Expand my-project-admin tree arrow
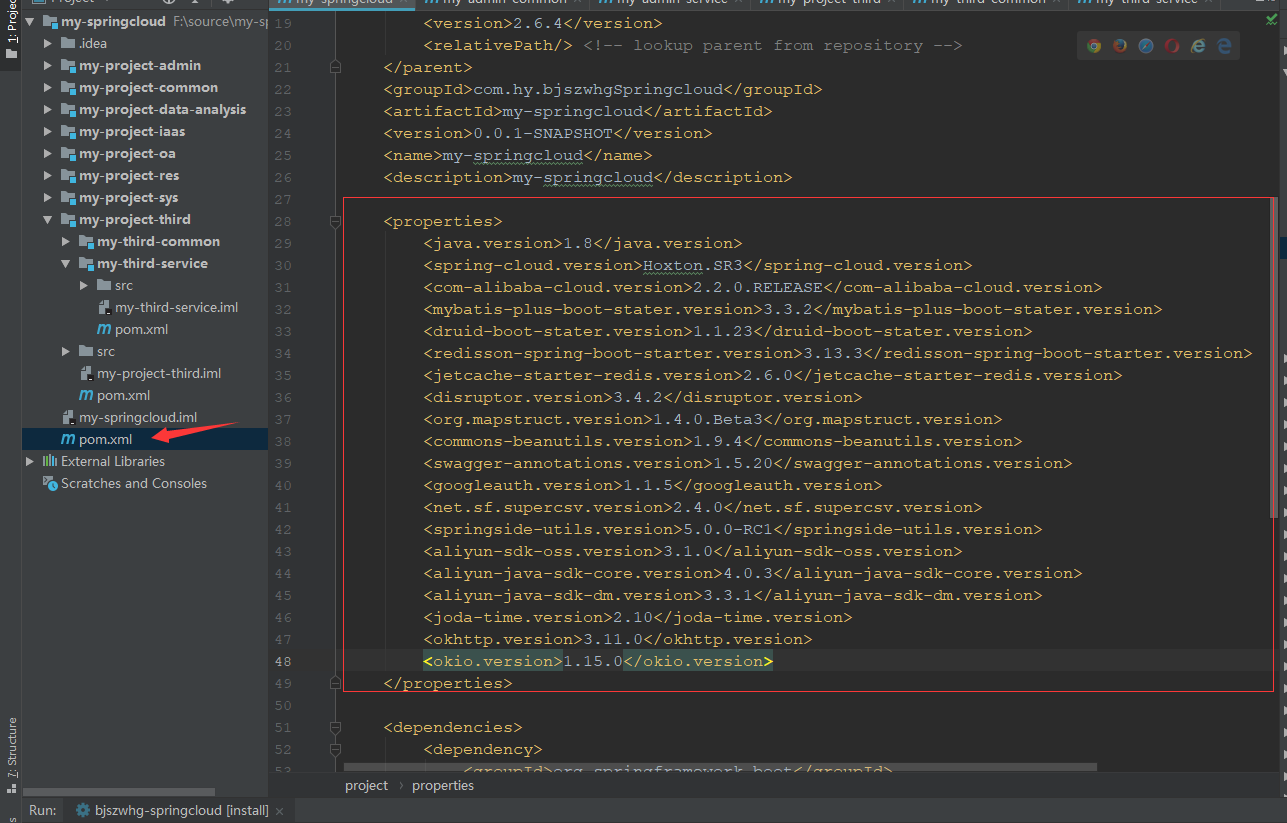Image resolution: width=1287 pixels, height=823 pixels. click(x=48, y=65)
